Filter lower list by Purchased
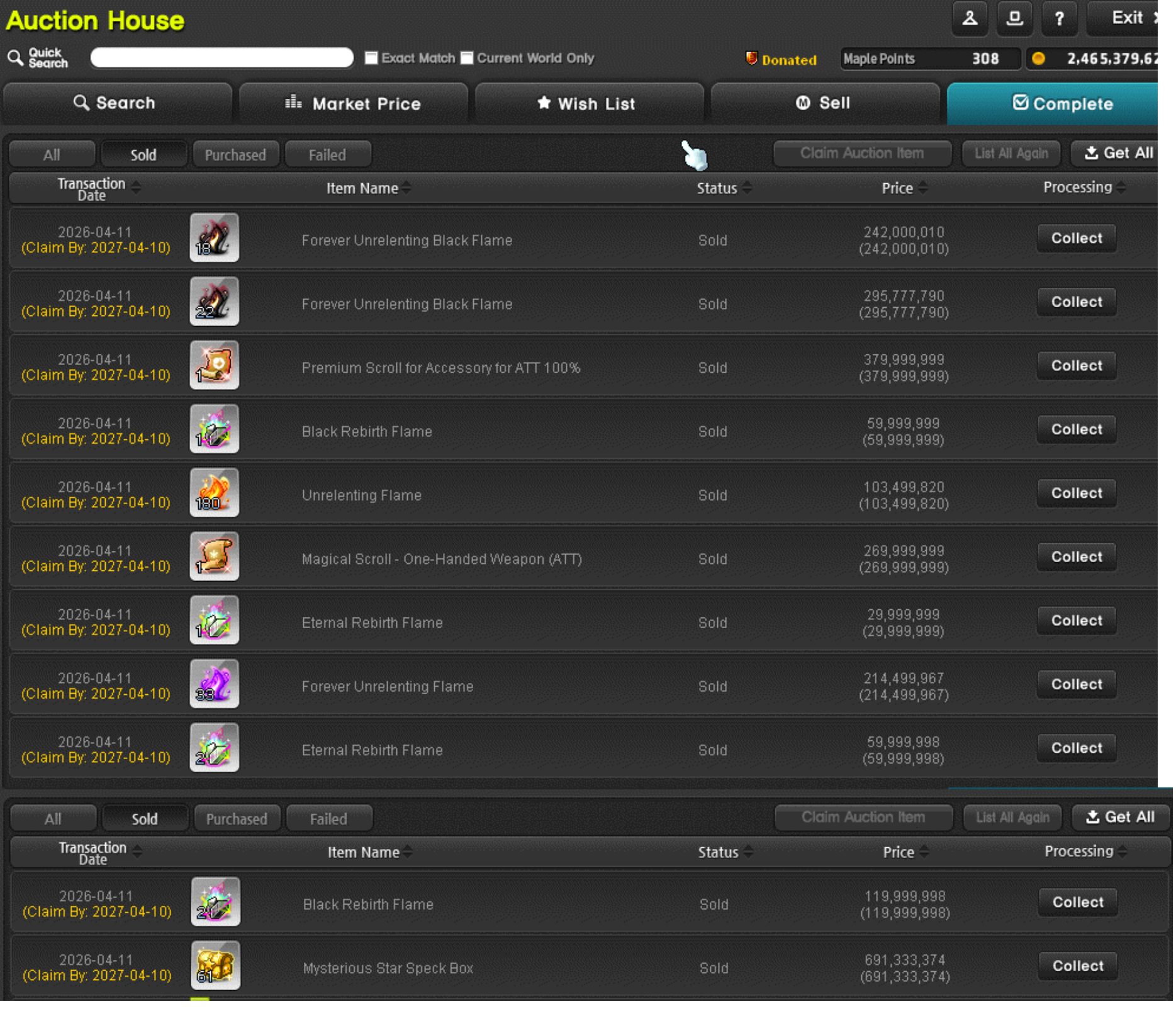The image size is (1176, 1009). pyautogui.click(x=237, y=818)
